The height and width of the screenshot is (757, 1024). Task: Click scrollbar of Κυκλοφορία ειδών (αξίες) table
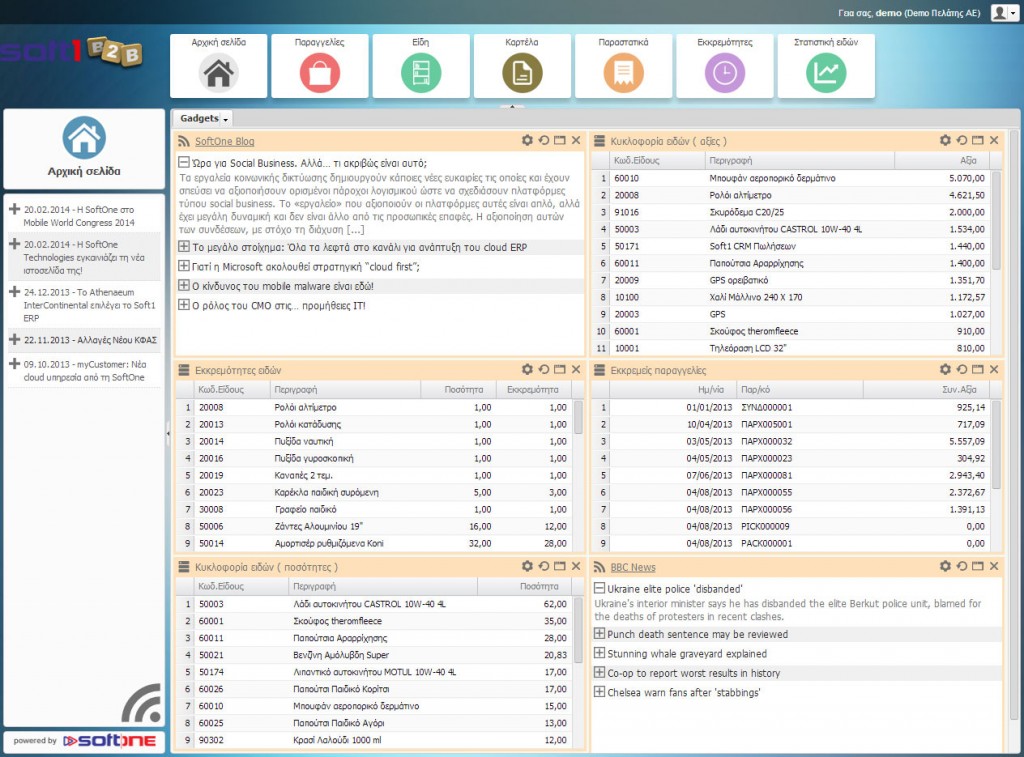pos(996,219)
